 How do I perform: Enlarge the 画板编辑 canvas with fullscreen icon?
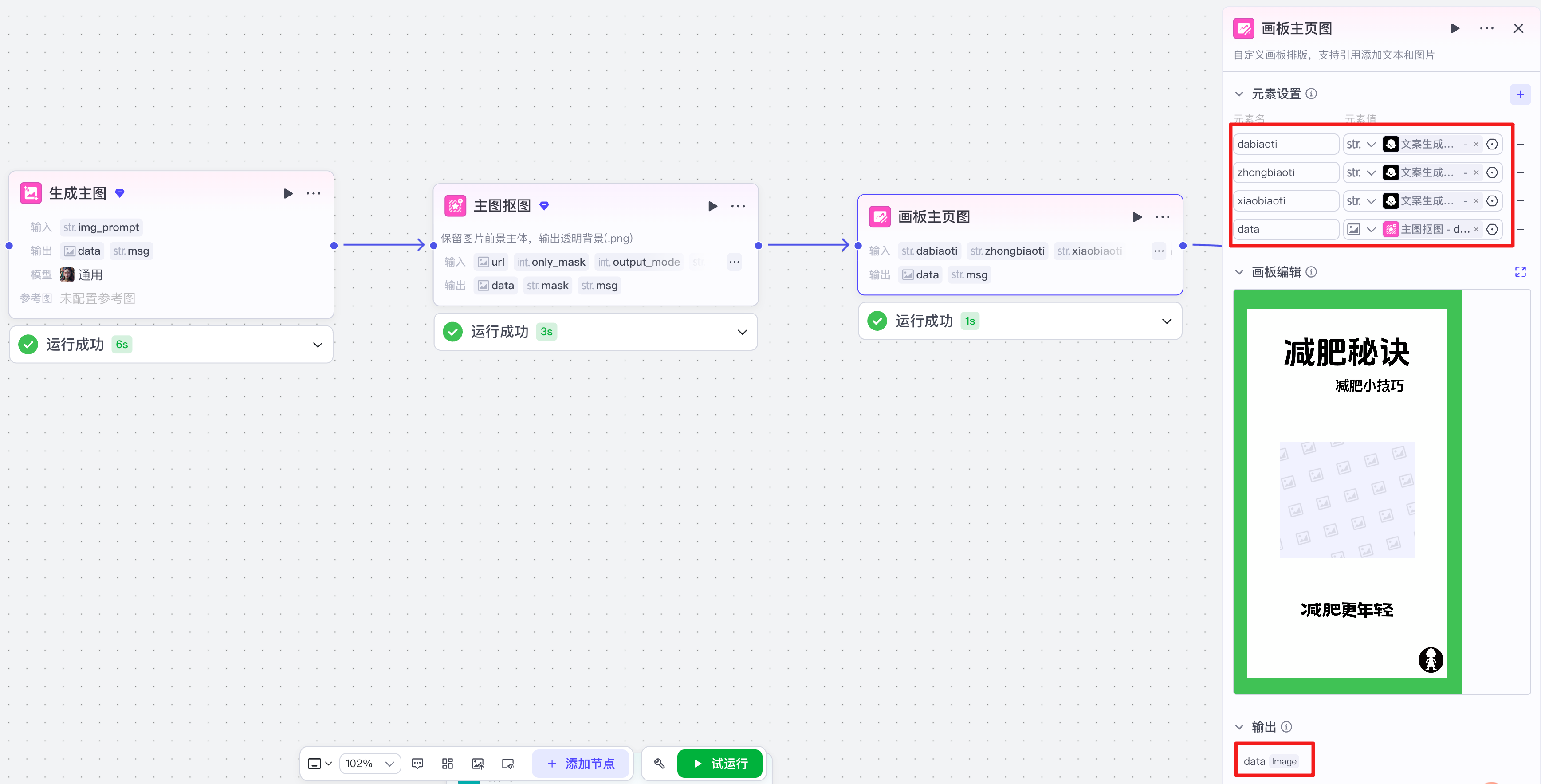coord(1520,272)
